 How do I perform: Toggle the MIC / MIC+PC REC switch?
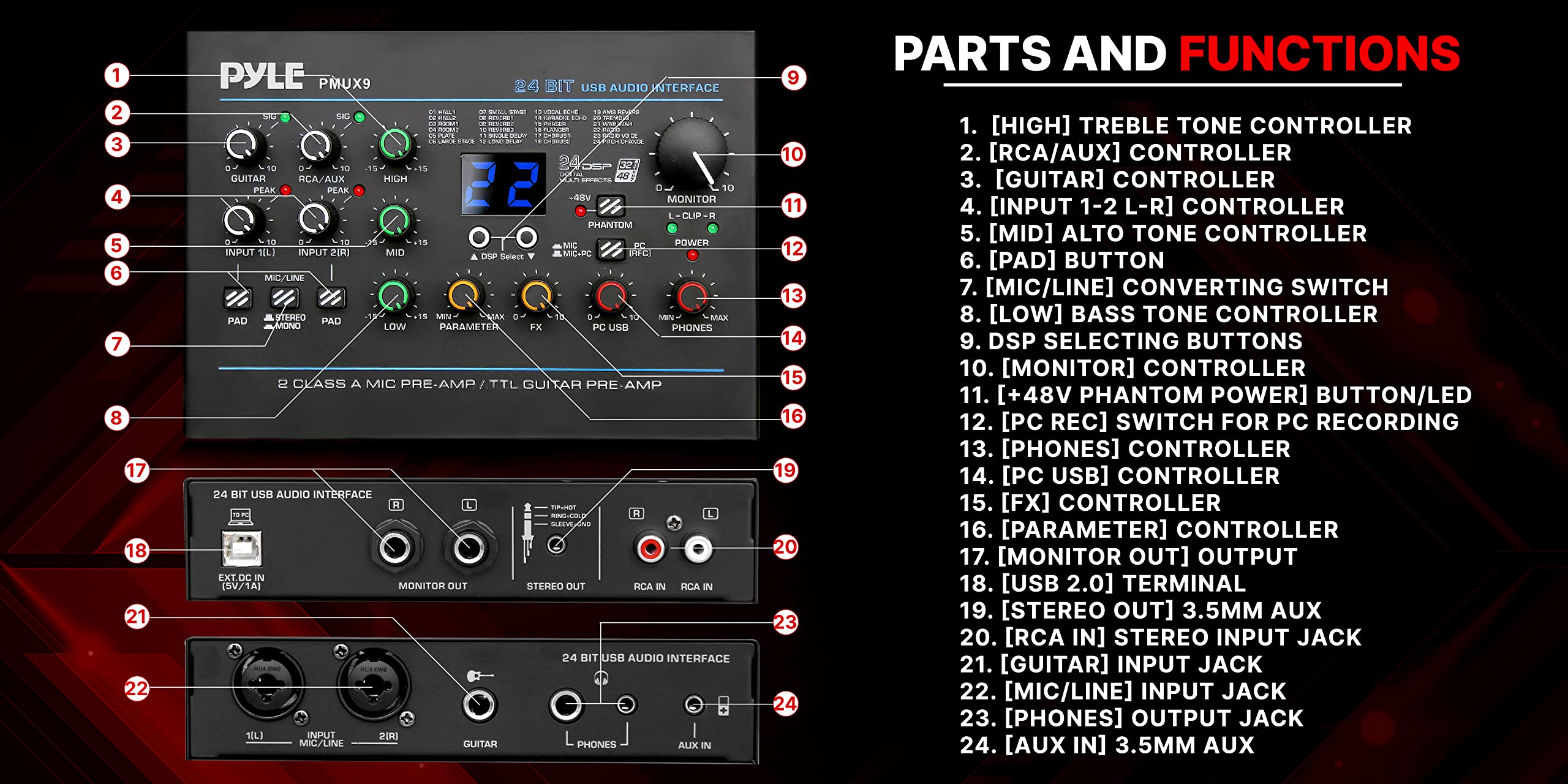[611, 249]
